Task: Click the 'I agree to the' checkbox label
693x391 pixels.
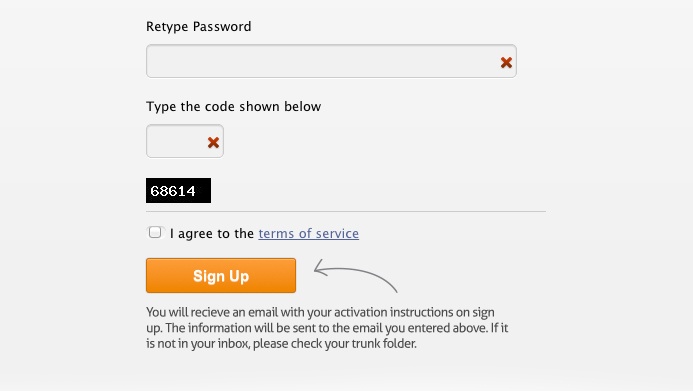Action: click(x=212, y=233)
